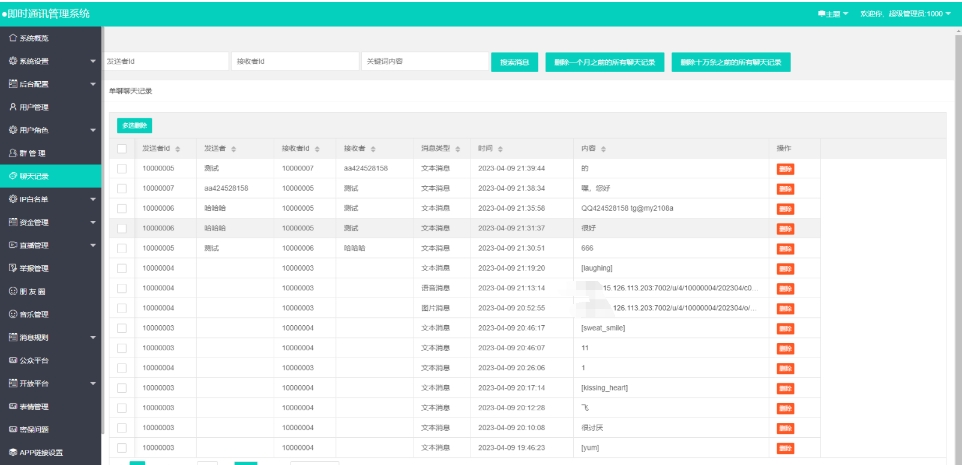Viewport: 962px width, 465px height.
Task: Click the APP链接设置 icon in sidebar
Action: click(x=13, y=453)
